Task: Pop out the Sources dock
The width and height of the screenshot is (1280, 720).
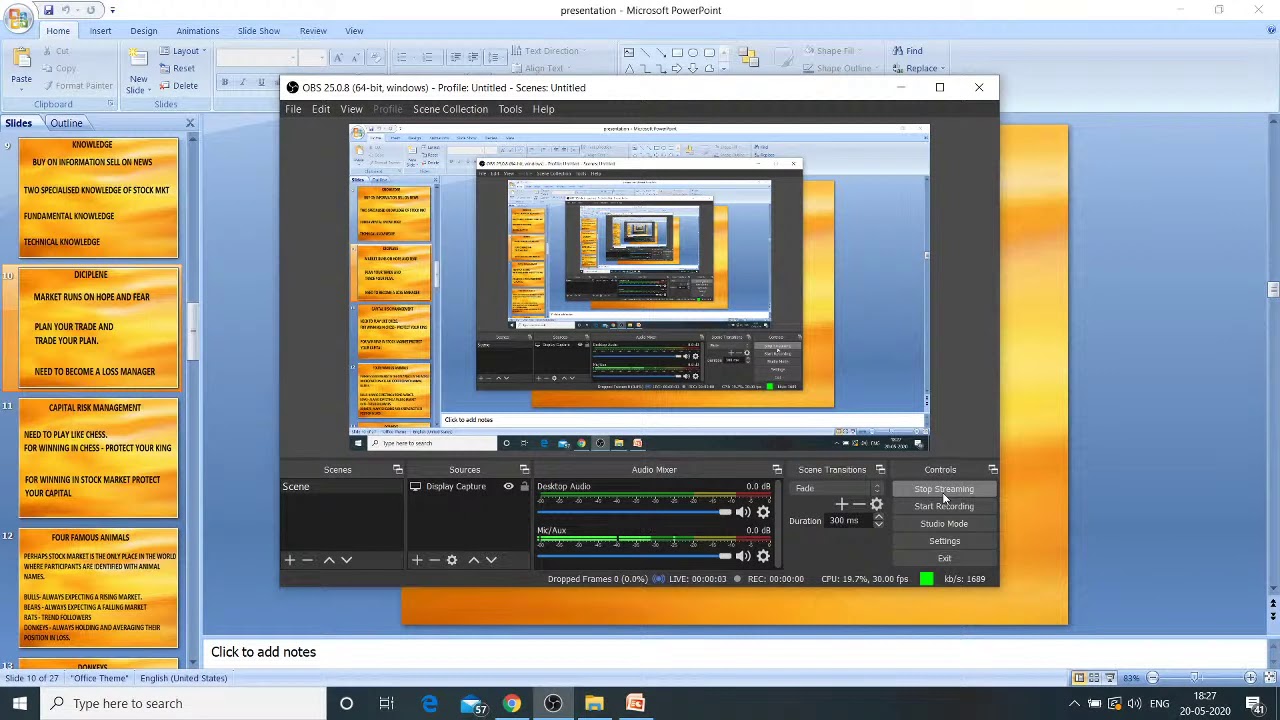Action: click(x=524, y=469)
